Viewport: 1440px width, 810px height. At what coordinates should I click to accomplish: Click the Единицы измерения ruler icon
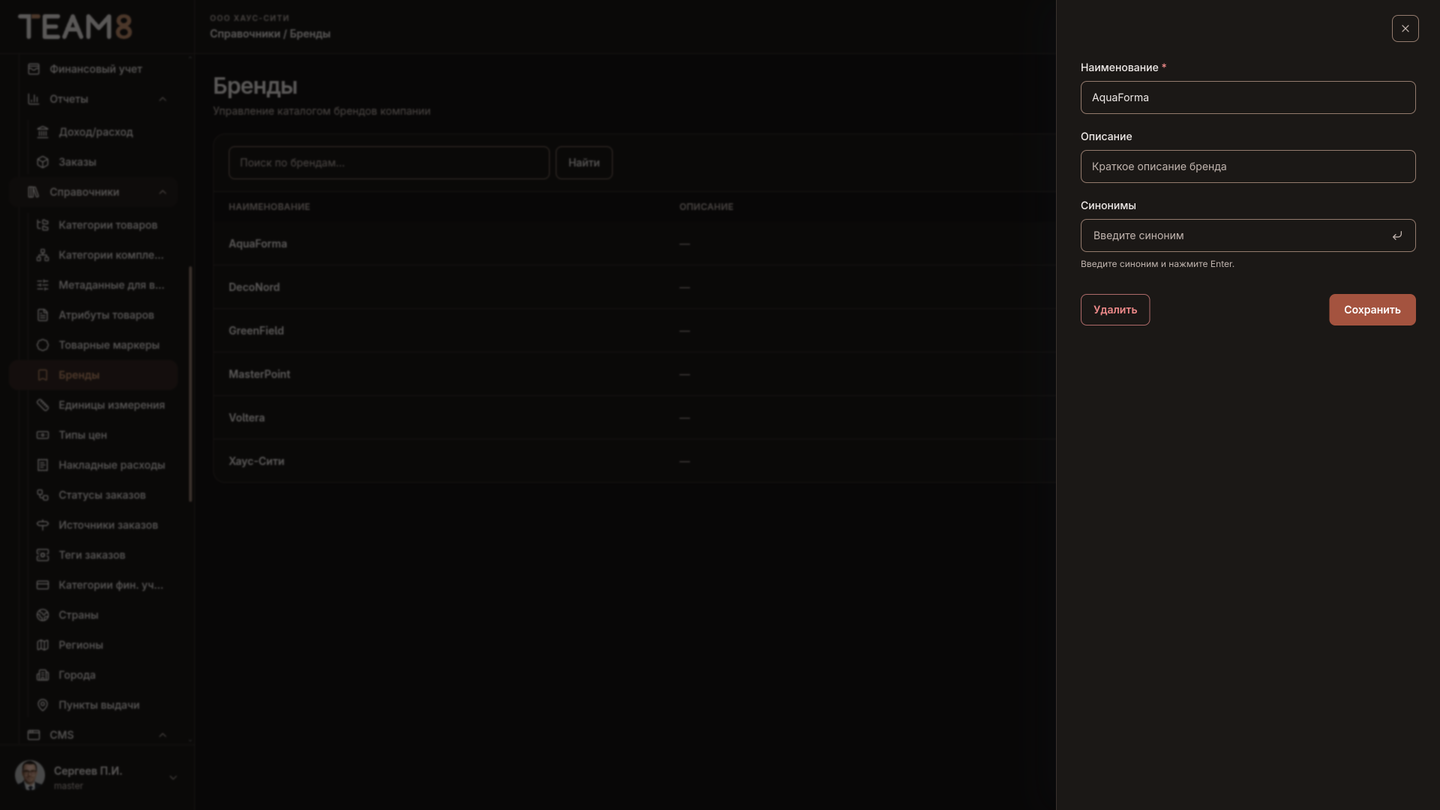coord(42,405)
